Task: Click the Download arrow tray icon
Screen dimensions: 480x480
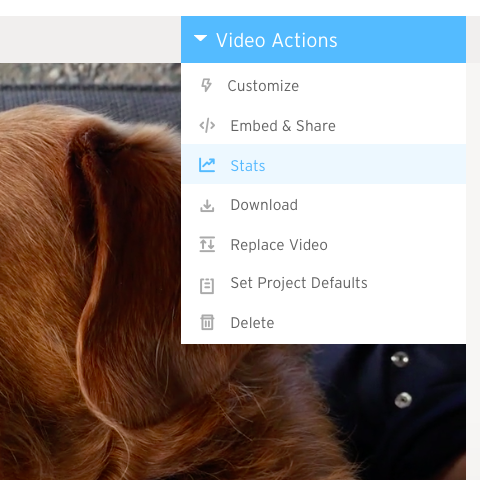Action: (207, 205)
